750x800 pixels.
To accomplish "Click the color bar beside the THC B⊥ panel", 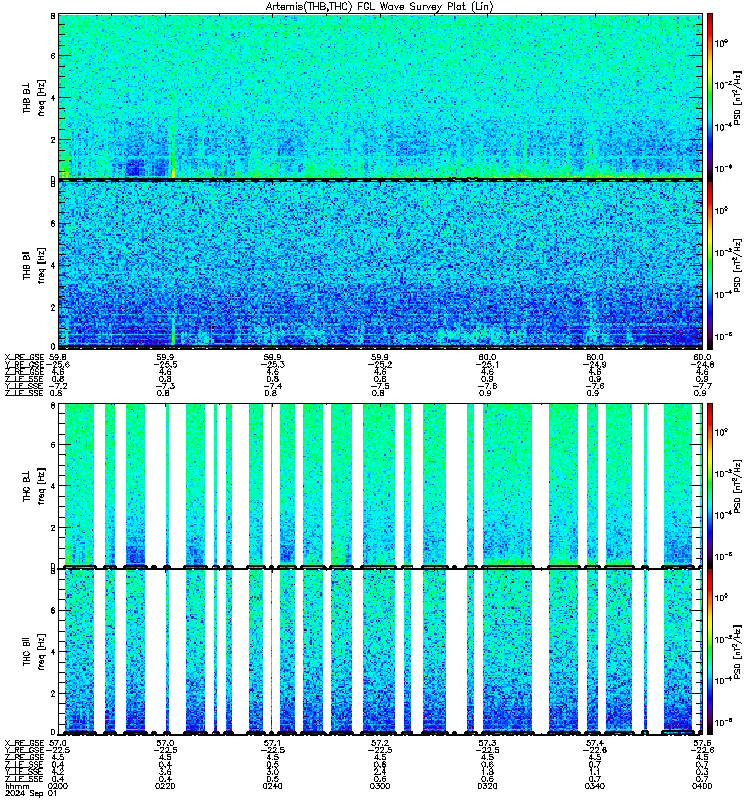I will [710, 485].
